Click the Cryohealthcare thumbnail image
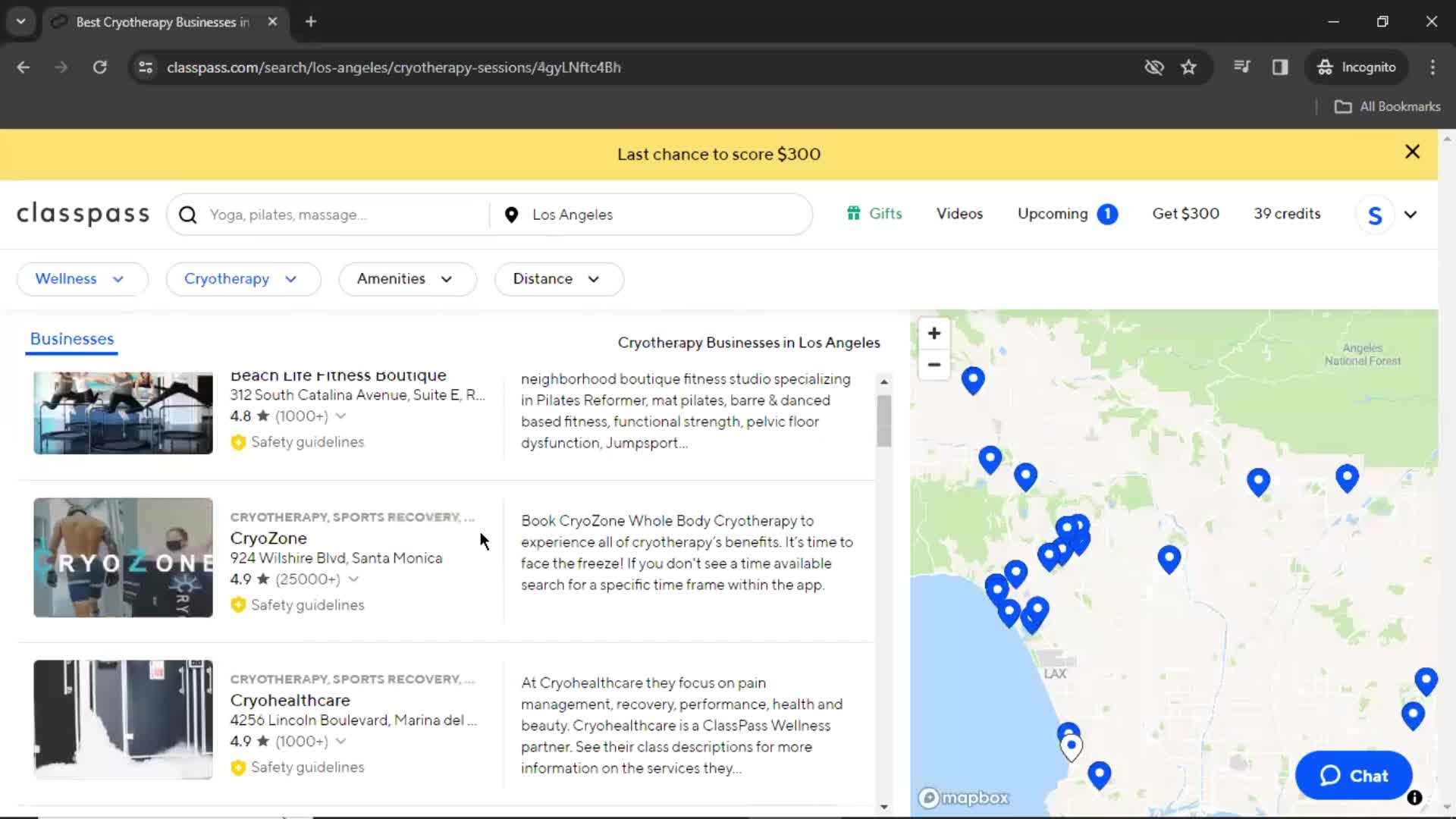The height and width of the screenshot is (819, 1456). [x=123, y=720]
